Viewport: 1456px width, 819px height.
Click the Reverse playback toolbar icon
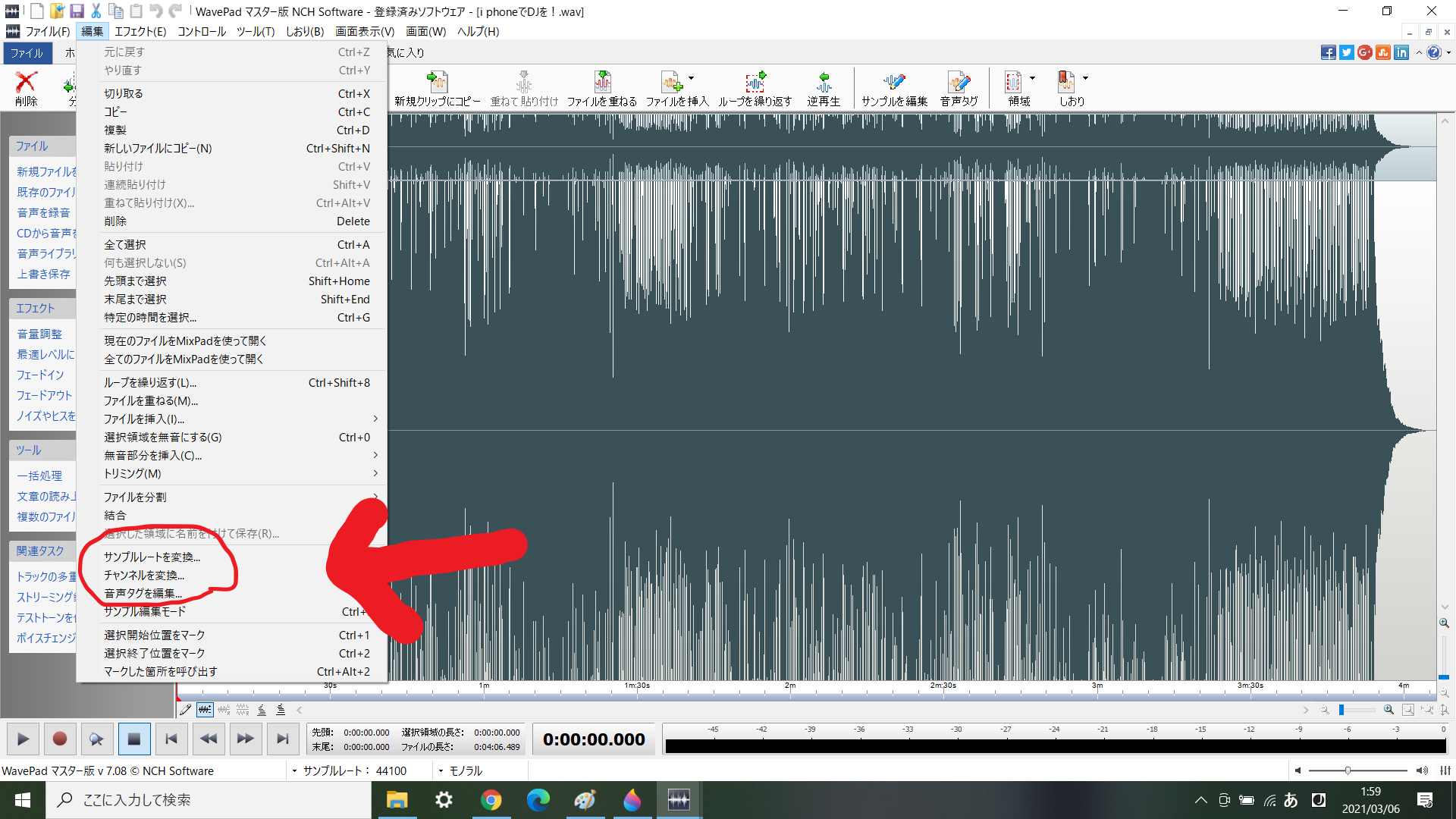824,88
